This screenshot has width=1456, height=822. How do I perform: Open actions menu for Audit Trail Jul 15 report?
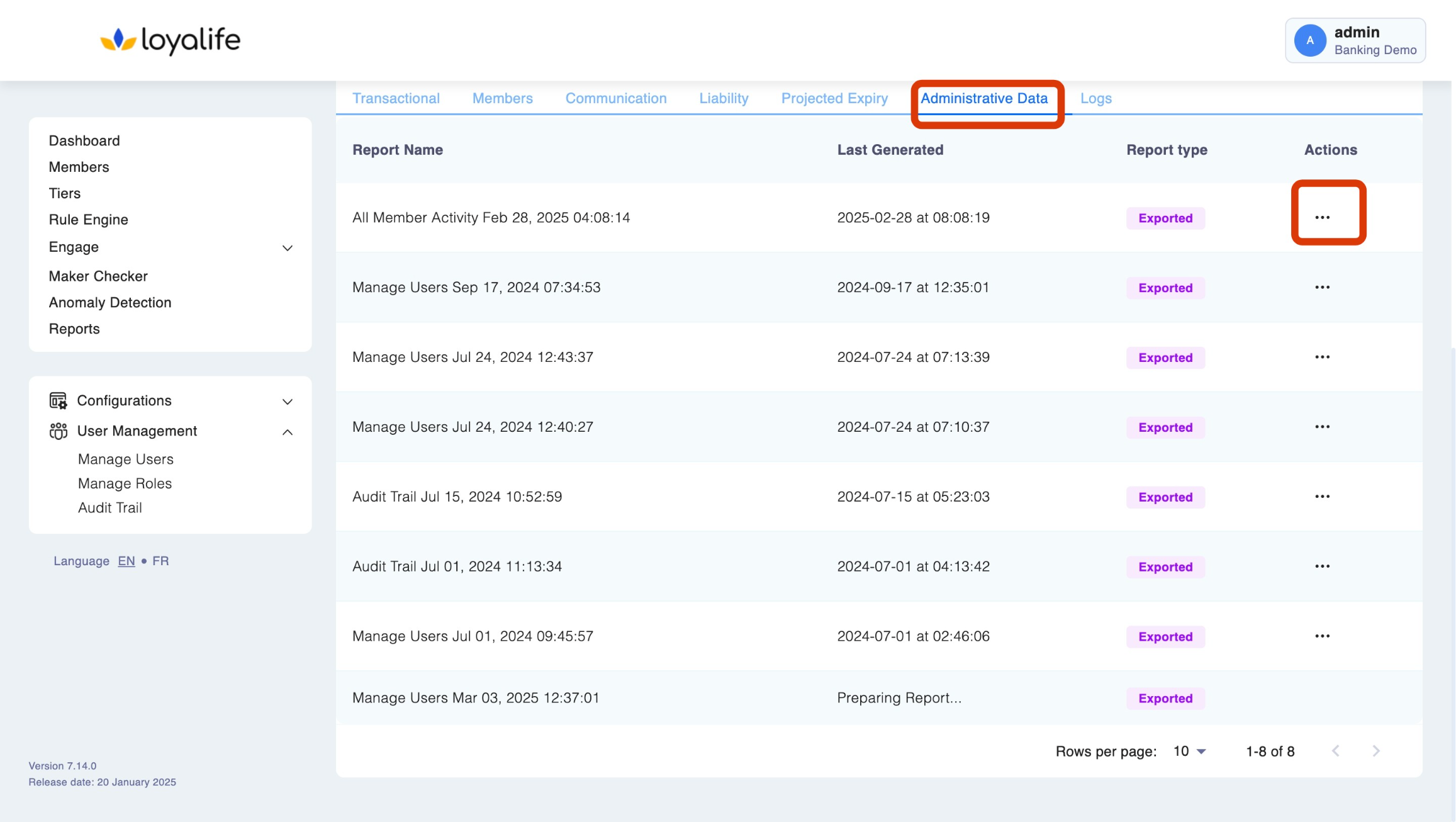(x=1322, y=497)
